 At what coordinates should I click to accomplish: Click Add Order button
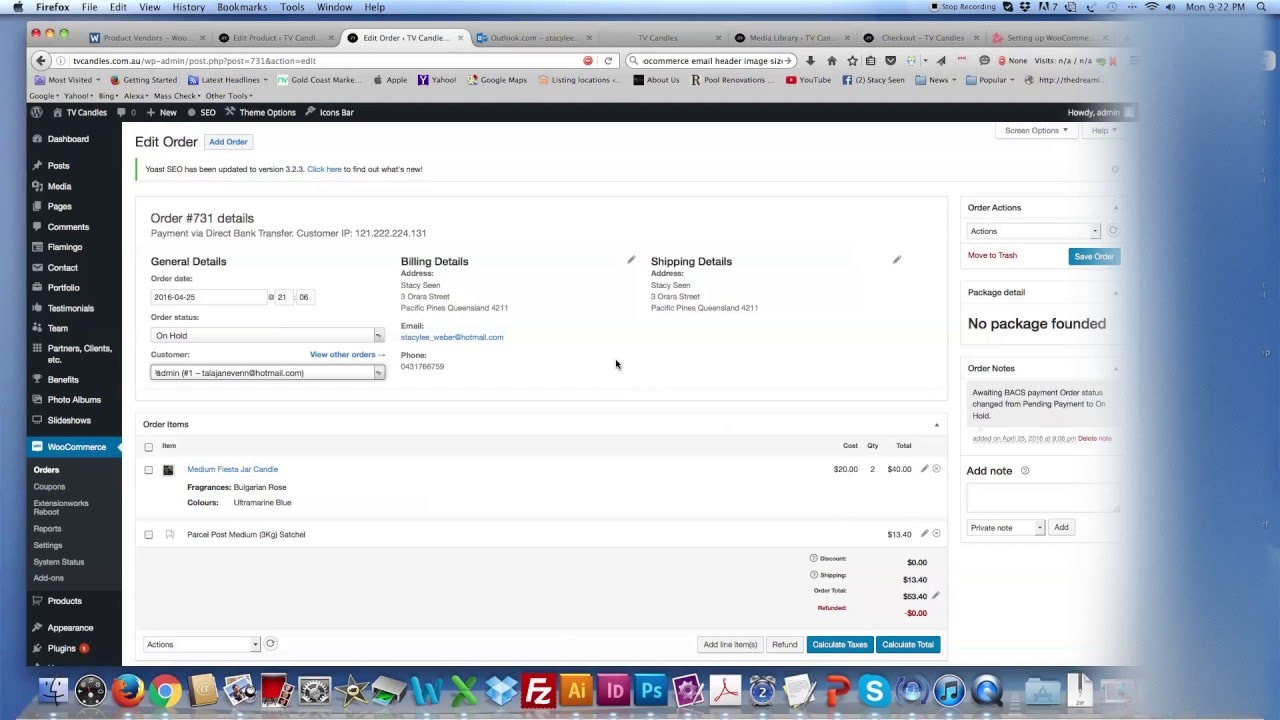(x=228, y=142)
